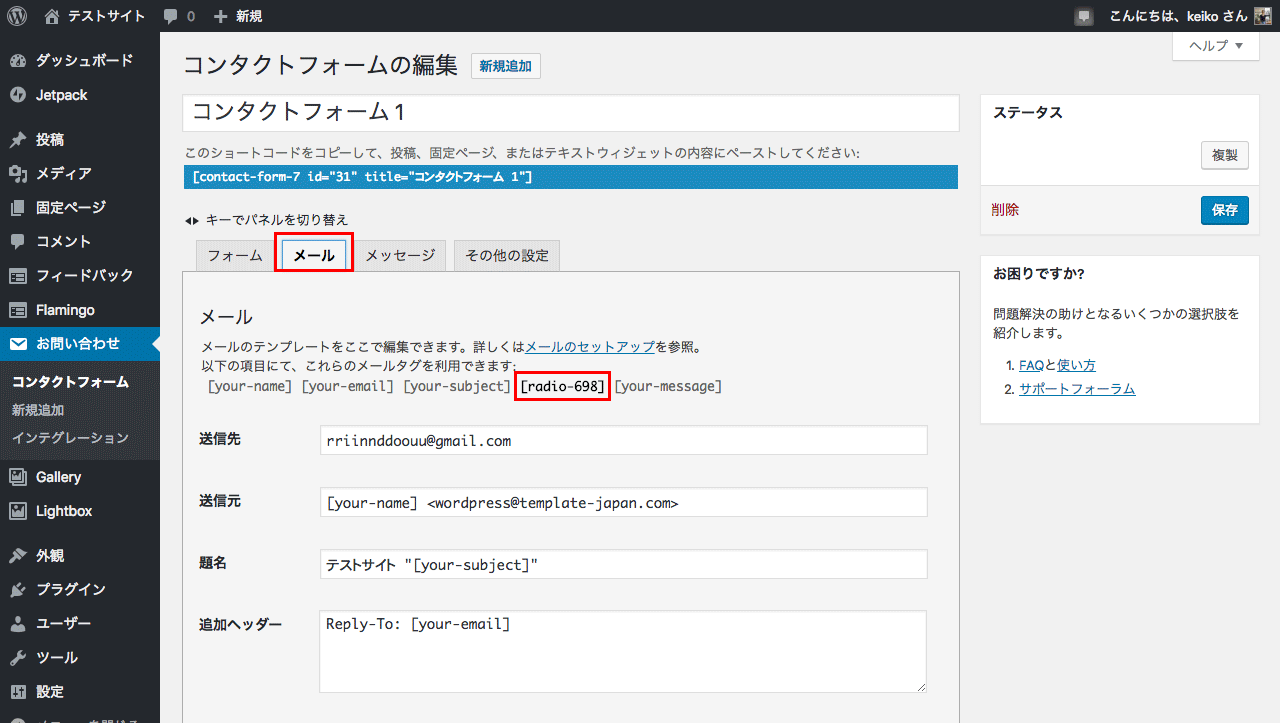Open インテグレーション submenu item
This screenshot has width=1280, height=723.
[70, 437]
